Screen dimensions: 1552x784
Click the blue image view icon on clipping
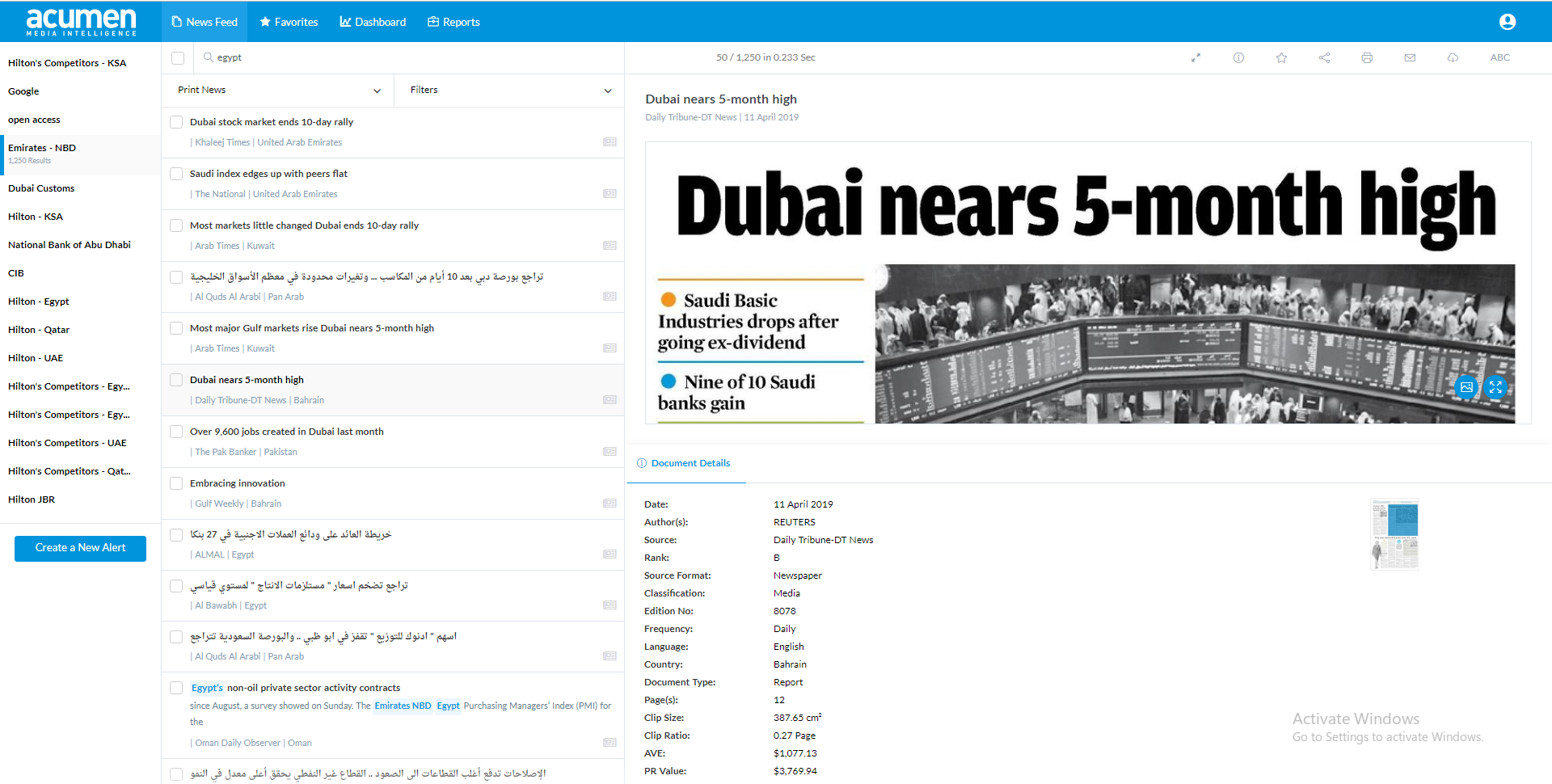pyautogui.click(x=1466, y=387)
